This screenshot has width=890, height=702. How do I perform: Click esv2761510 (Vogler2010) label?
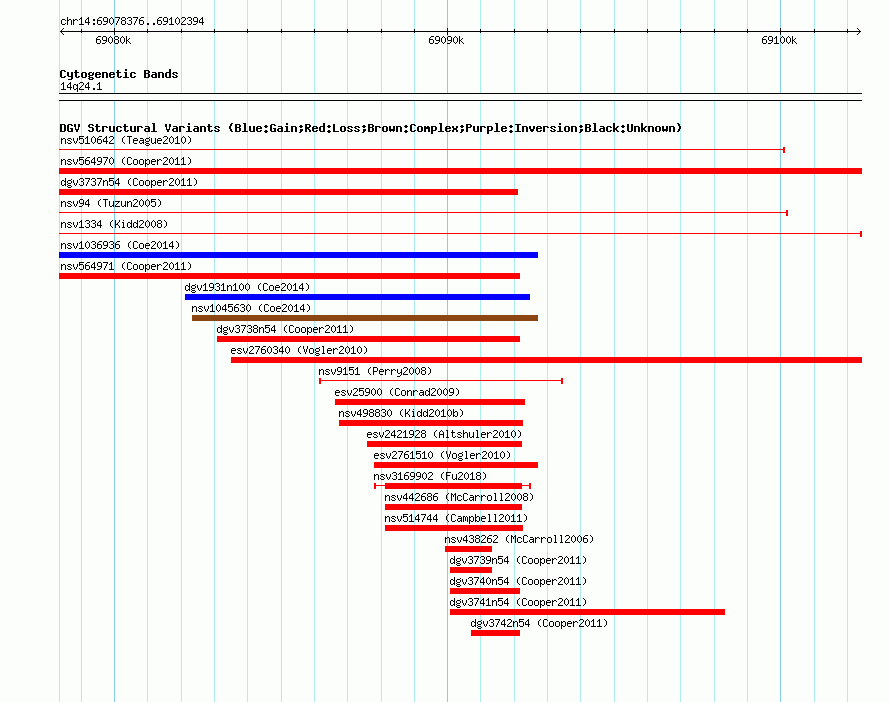click(442, 455)
